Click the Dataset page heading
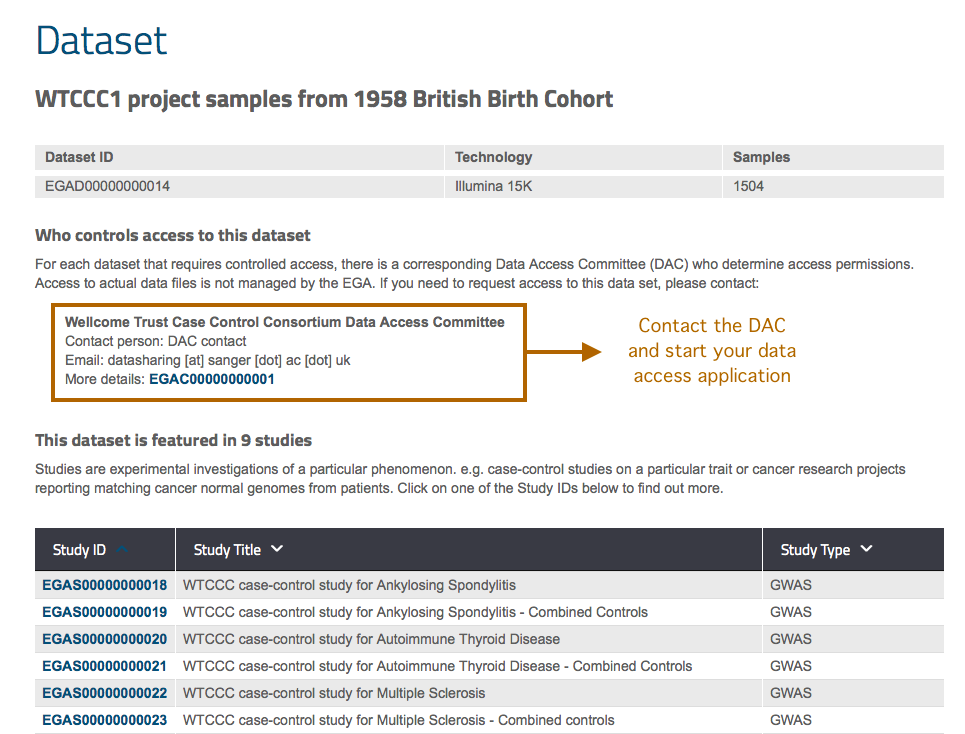 (x=102, y=41)
